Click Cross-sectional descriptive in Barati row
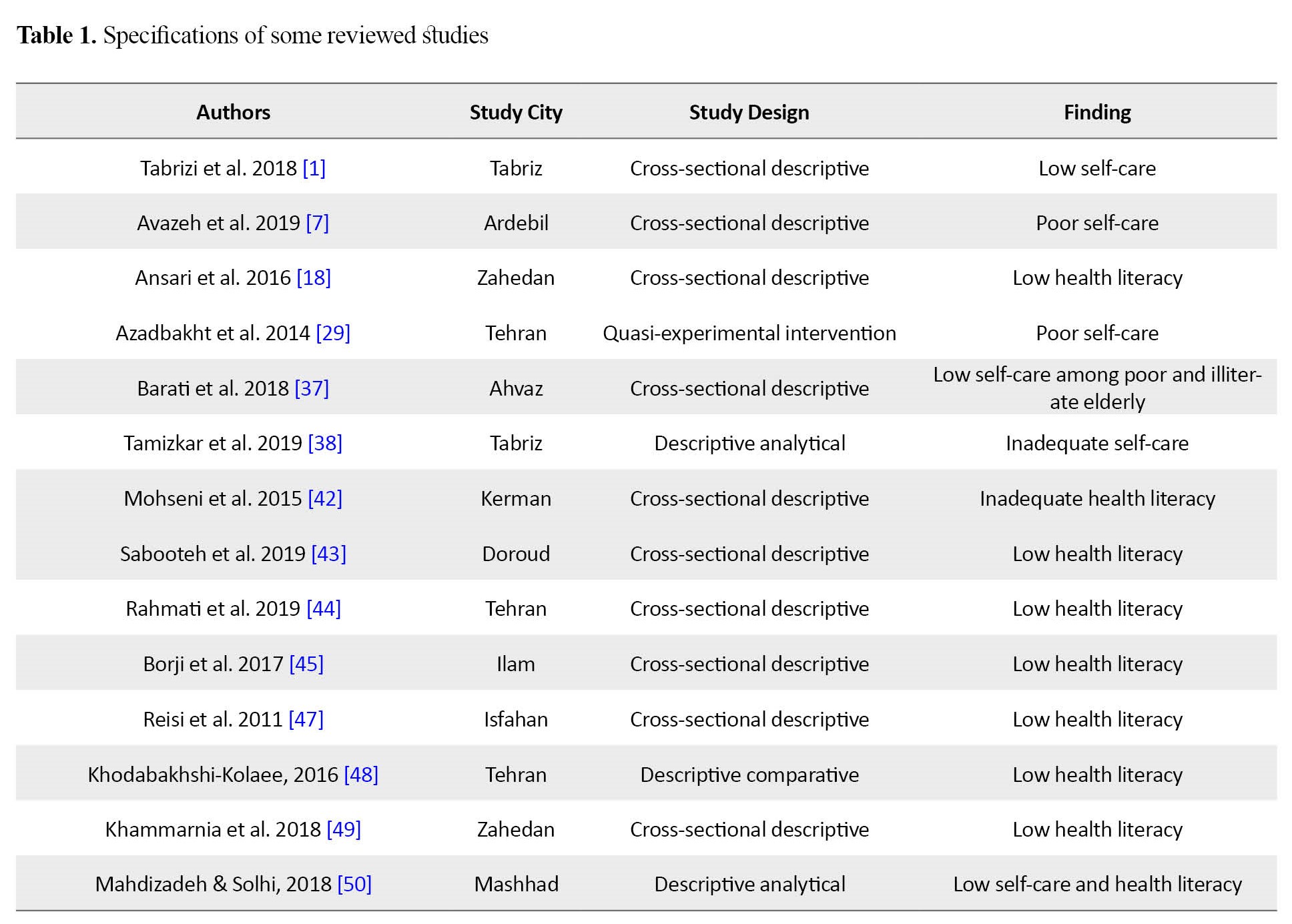Screen dimensions: 1292x924 (x=749, y=388)
